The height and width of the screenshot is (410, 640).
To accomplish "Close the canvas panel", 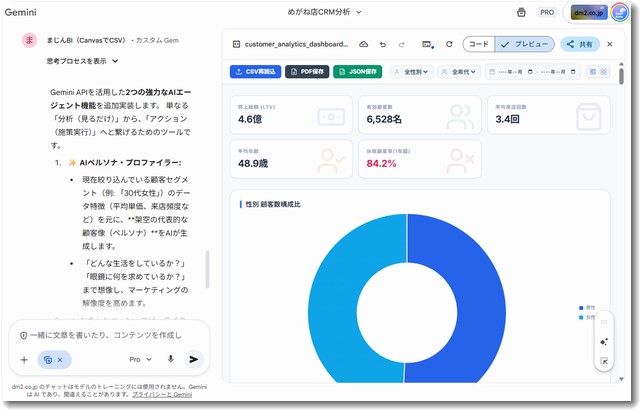I will tap(610, 44).
